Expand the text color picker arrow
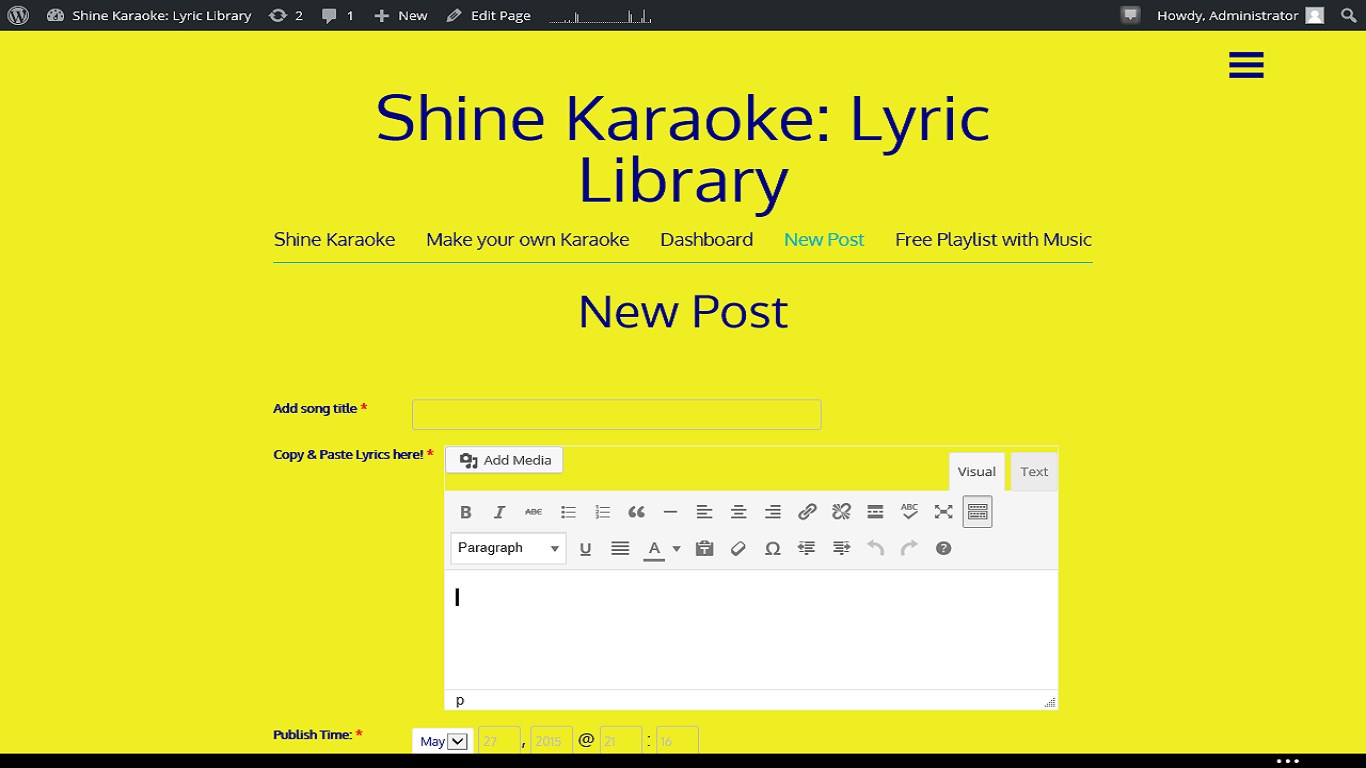The width and height of the screenshot is (1366, 768). click(676, 548)
